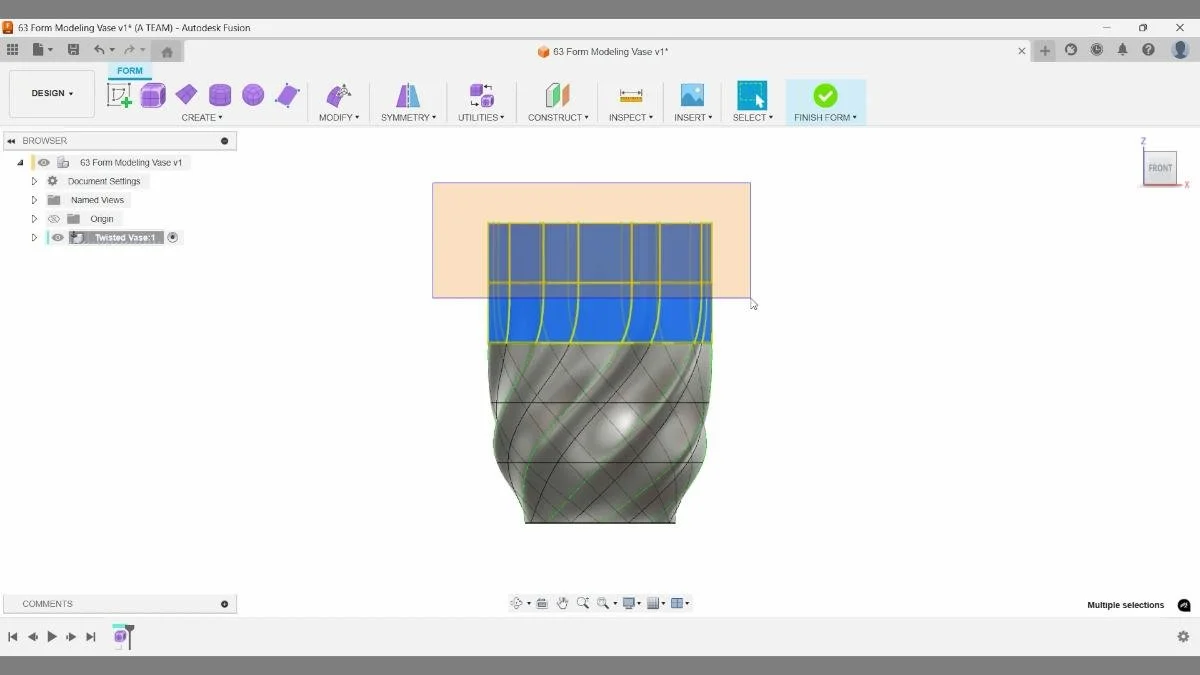
Task: Select the Cylinder form tool
Action: click(220, 95)
